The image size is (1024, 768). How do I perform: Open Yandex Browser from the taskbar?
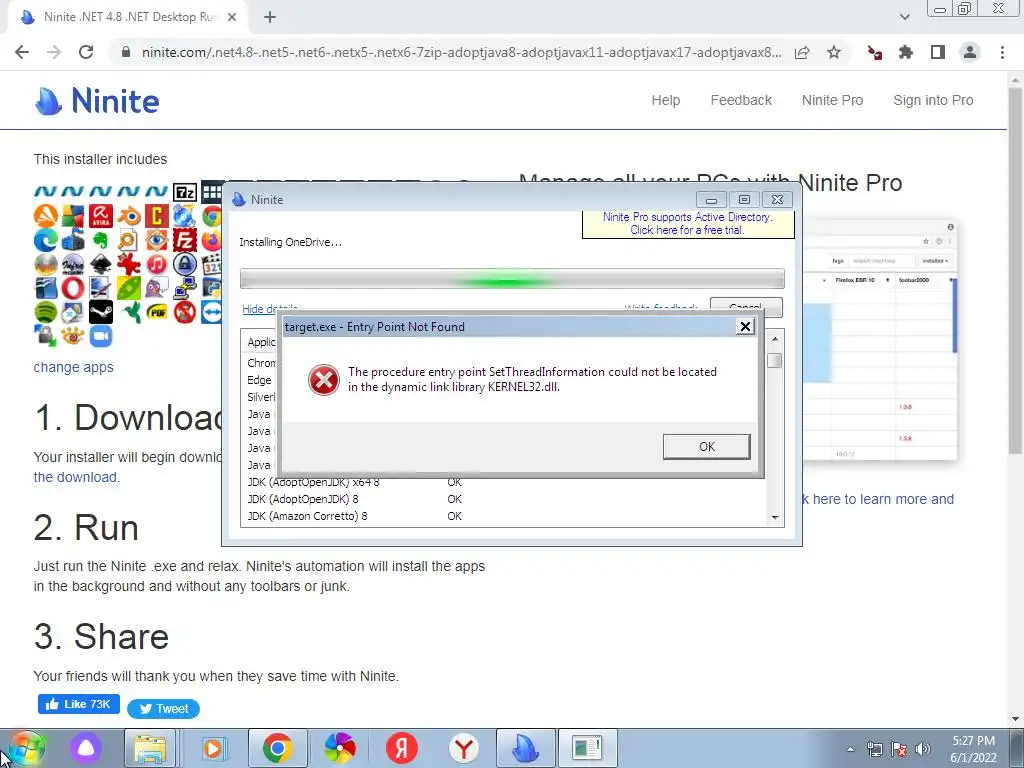tap(464, 748)
